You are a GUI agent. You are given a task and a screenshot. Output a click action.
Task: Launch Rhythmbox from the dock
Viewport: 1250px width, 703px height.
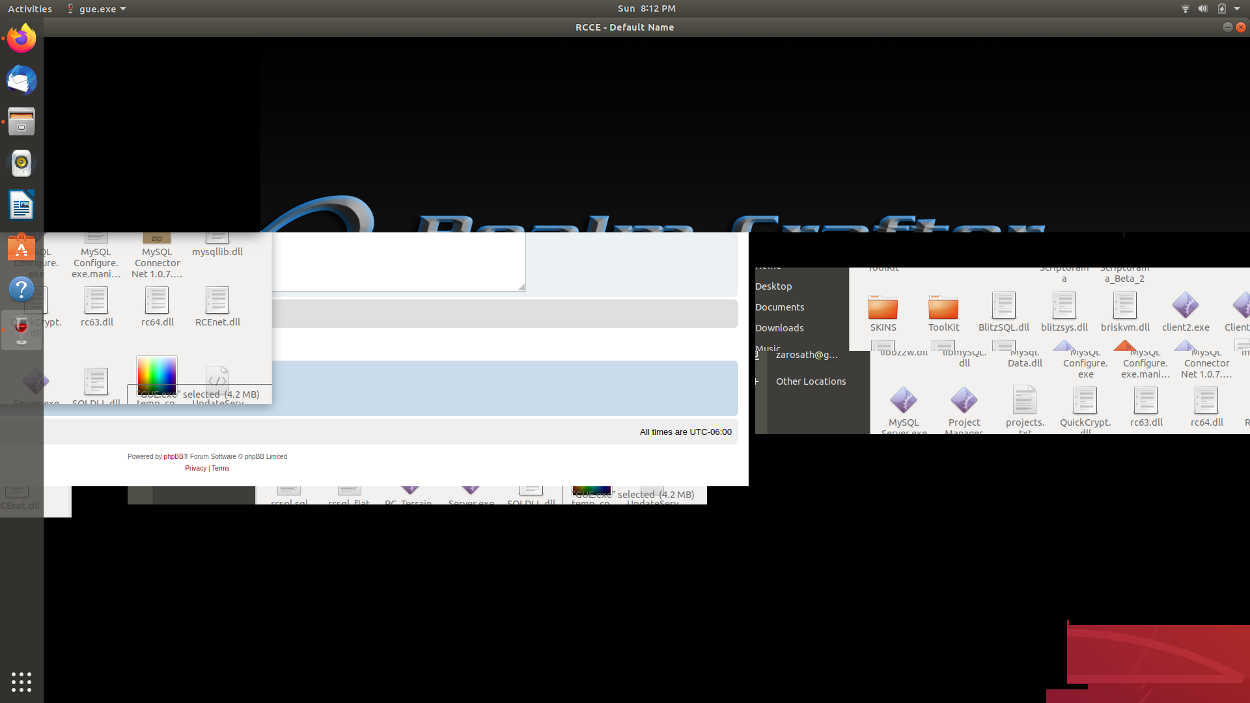(x=21, y=164)
